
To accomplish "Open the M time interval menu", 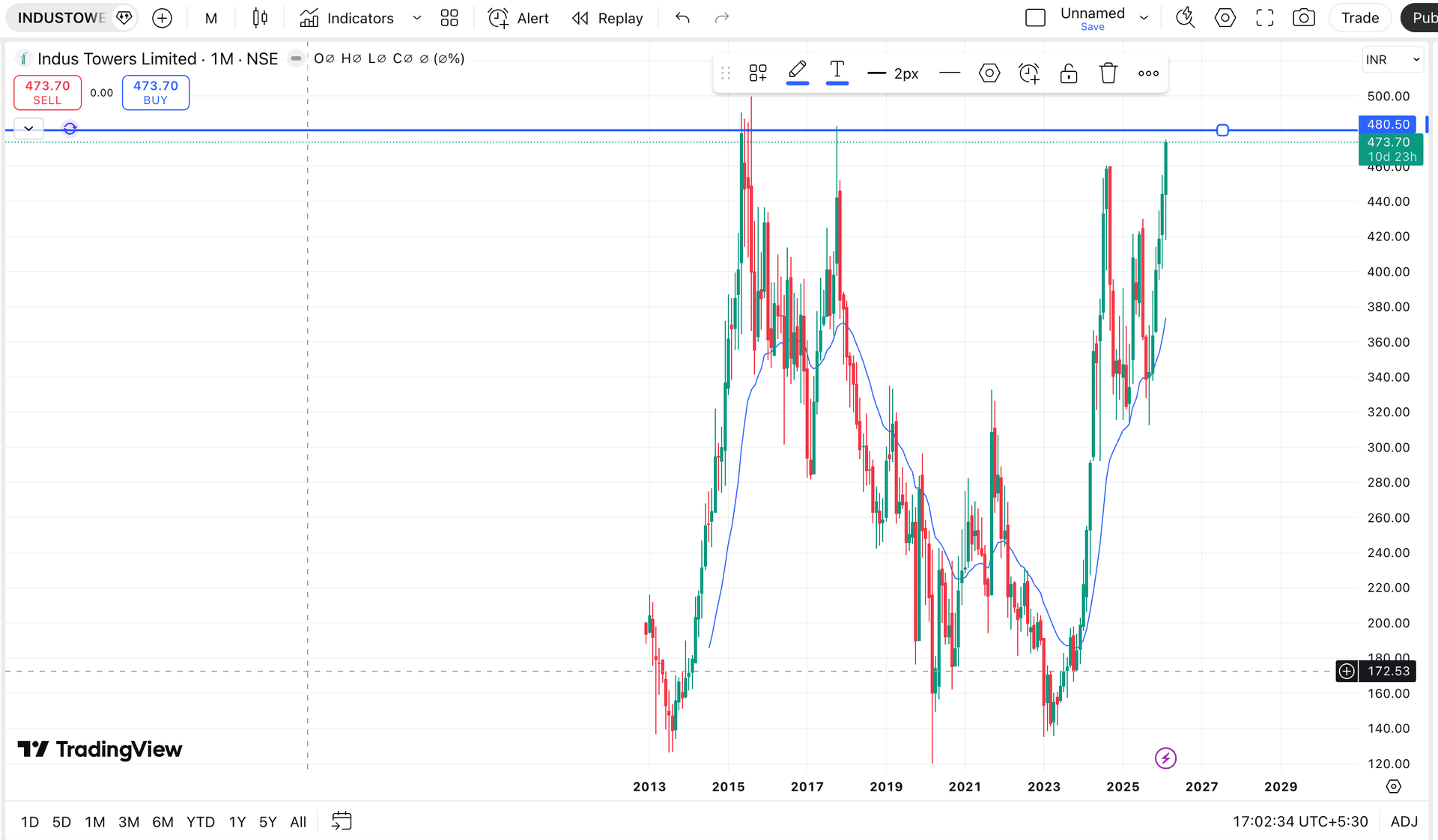I will click(211, 18).
